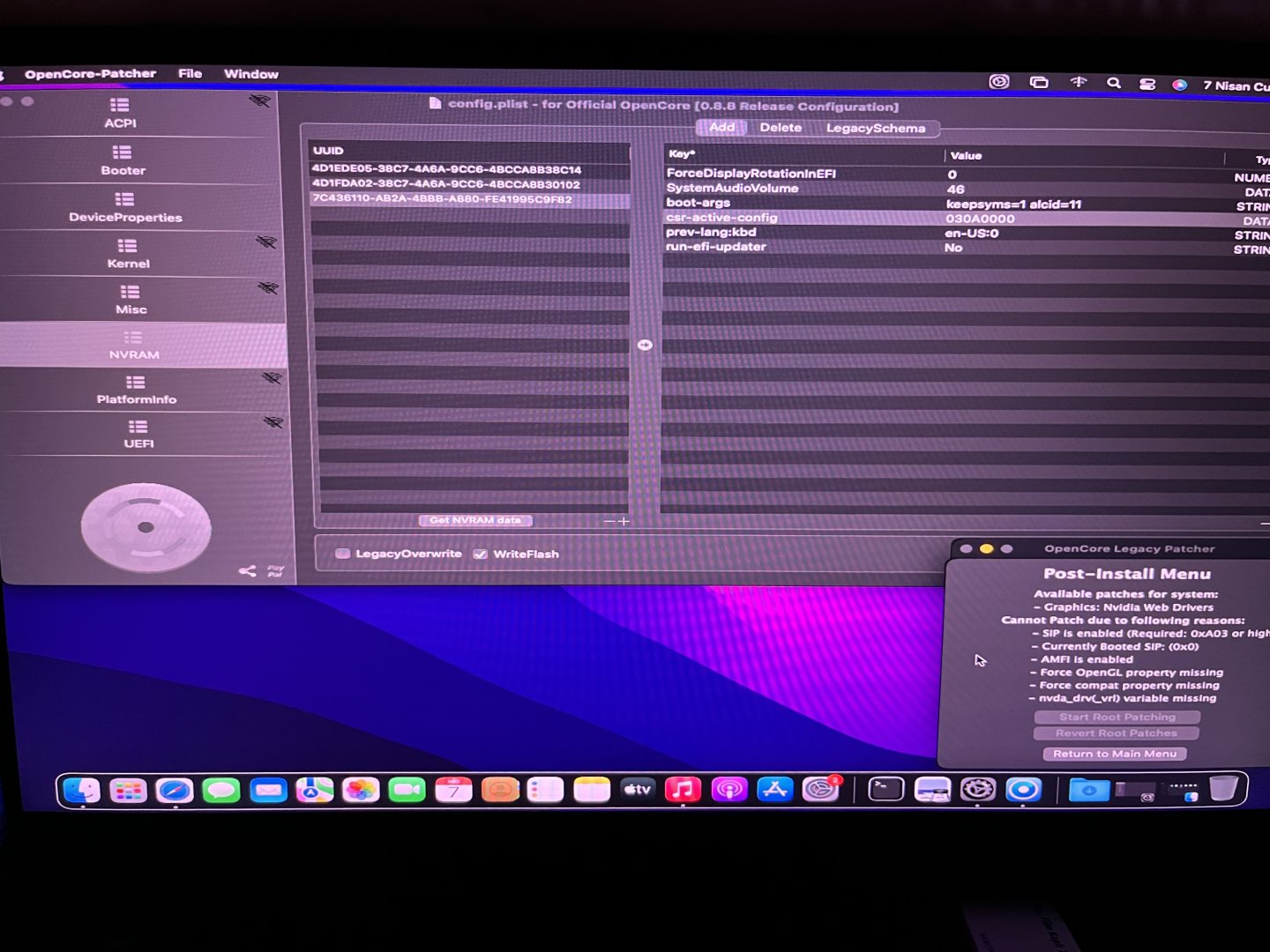Open the UEFI section in the sidebar

click(138, 435)
